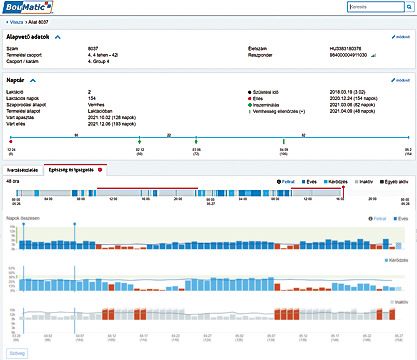This screenshot has width=417, height=360.
Task: Click the BouMatic logo
Action: point(27,7)
